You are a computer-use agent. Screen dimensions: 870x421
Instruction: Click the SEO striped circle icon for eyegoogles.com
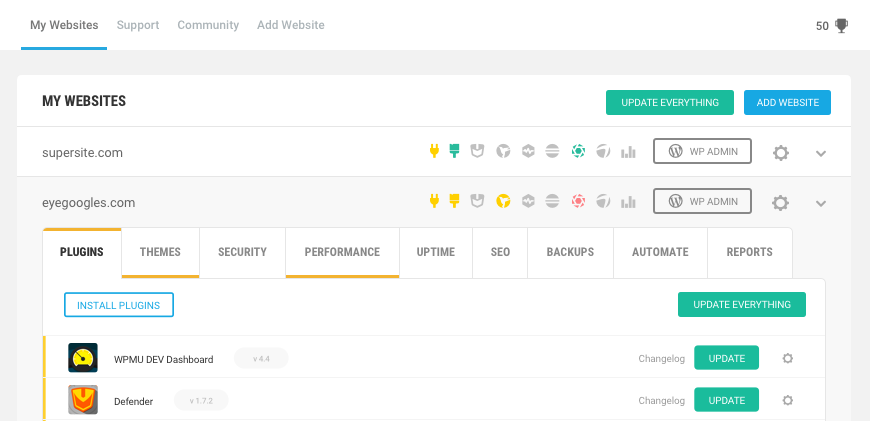tap(552, 201)
